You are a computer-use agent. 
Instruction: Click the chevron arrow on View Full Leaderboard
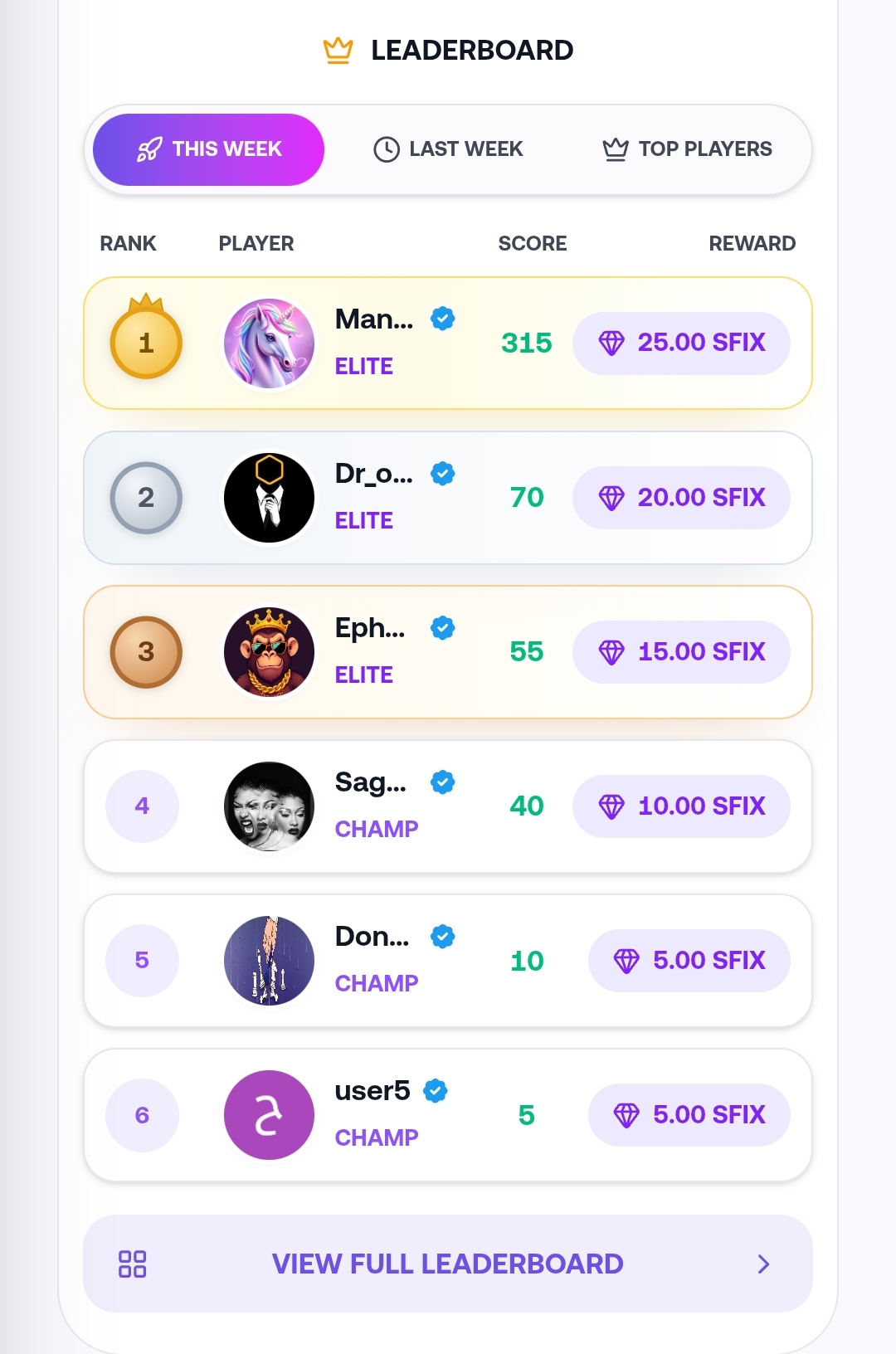764,1264
